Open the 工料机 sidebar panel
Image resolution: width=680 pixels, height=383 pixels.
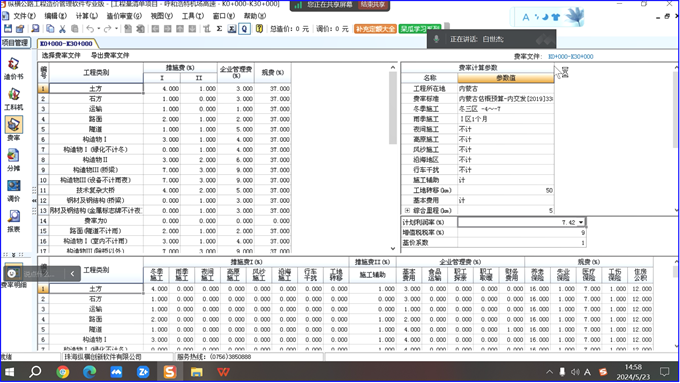13,99
